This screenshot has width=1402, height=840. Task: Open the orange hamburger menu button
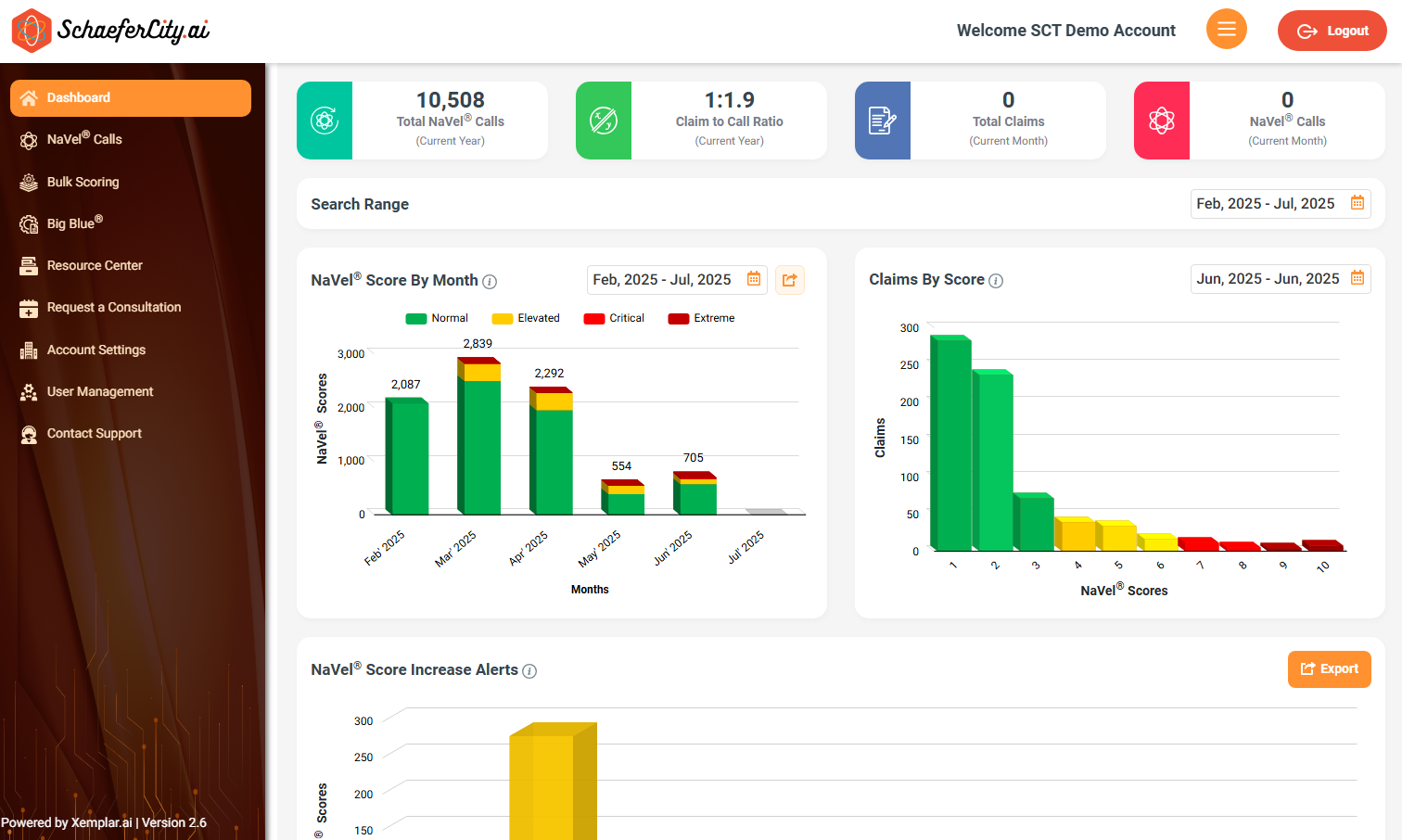point(1226,30)
